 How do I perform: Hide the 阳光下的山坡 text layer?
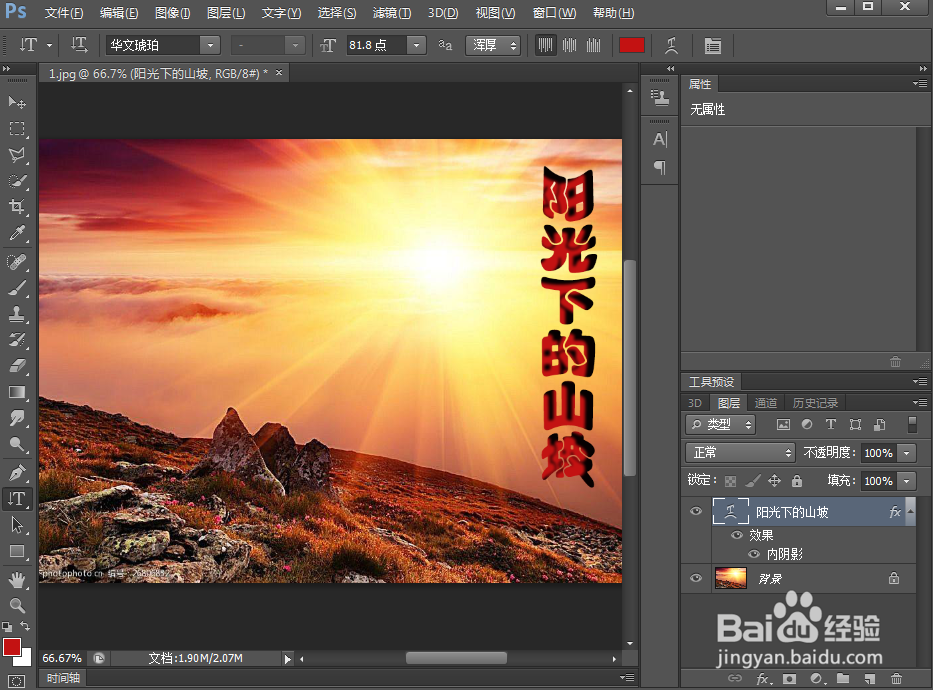click(x=695, y=511)
